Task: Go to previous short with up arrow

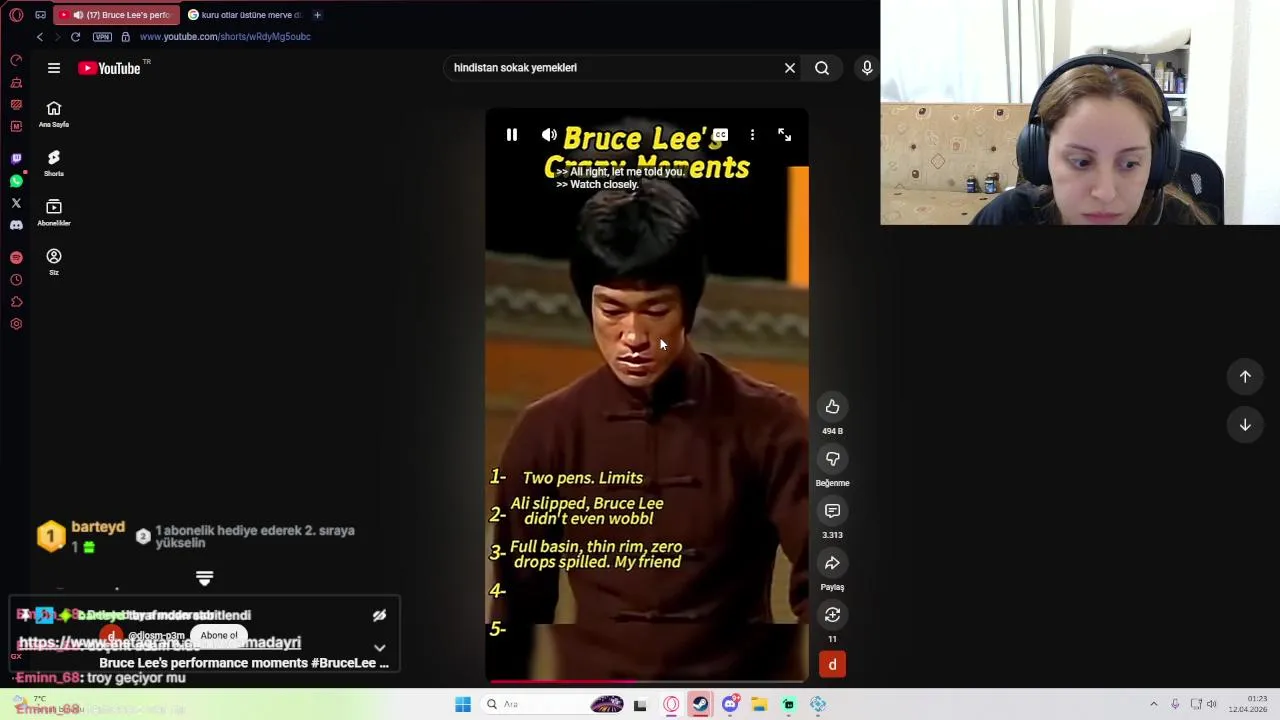Action: click(1245, 377)
